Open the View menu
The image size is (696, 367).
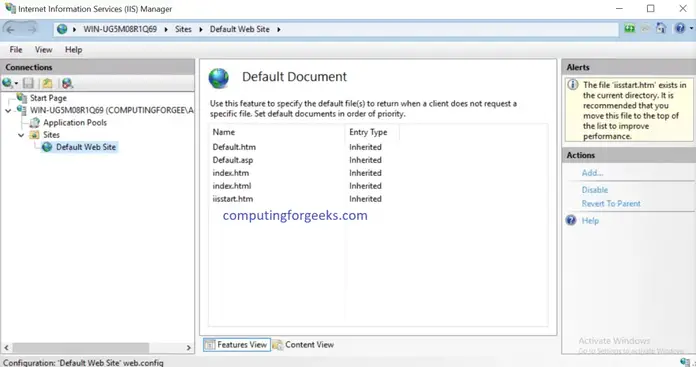click(44, 50)
